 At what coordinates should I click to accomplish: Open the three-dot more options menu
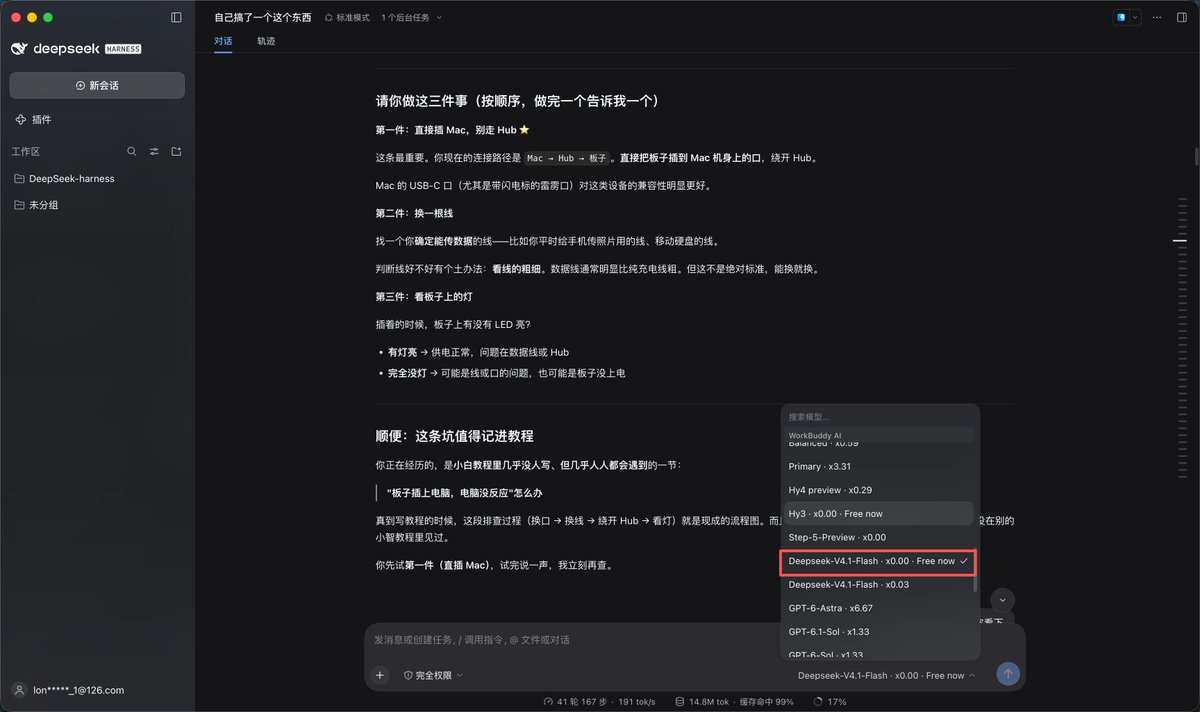pos(1157,17)
